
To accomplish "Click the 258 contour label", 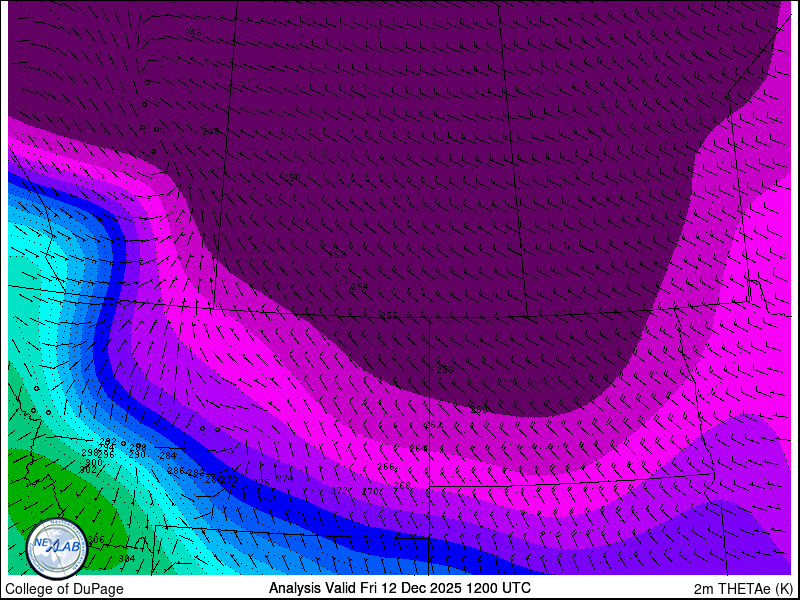I will point(445,369).
